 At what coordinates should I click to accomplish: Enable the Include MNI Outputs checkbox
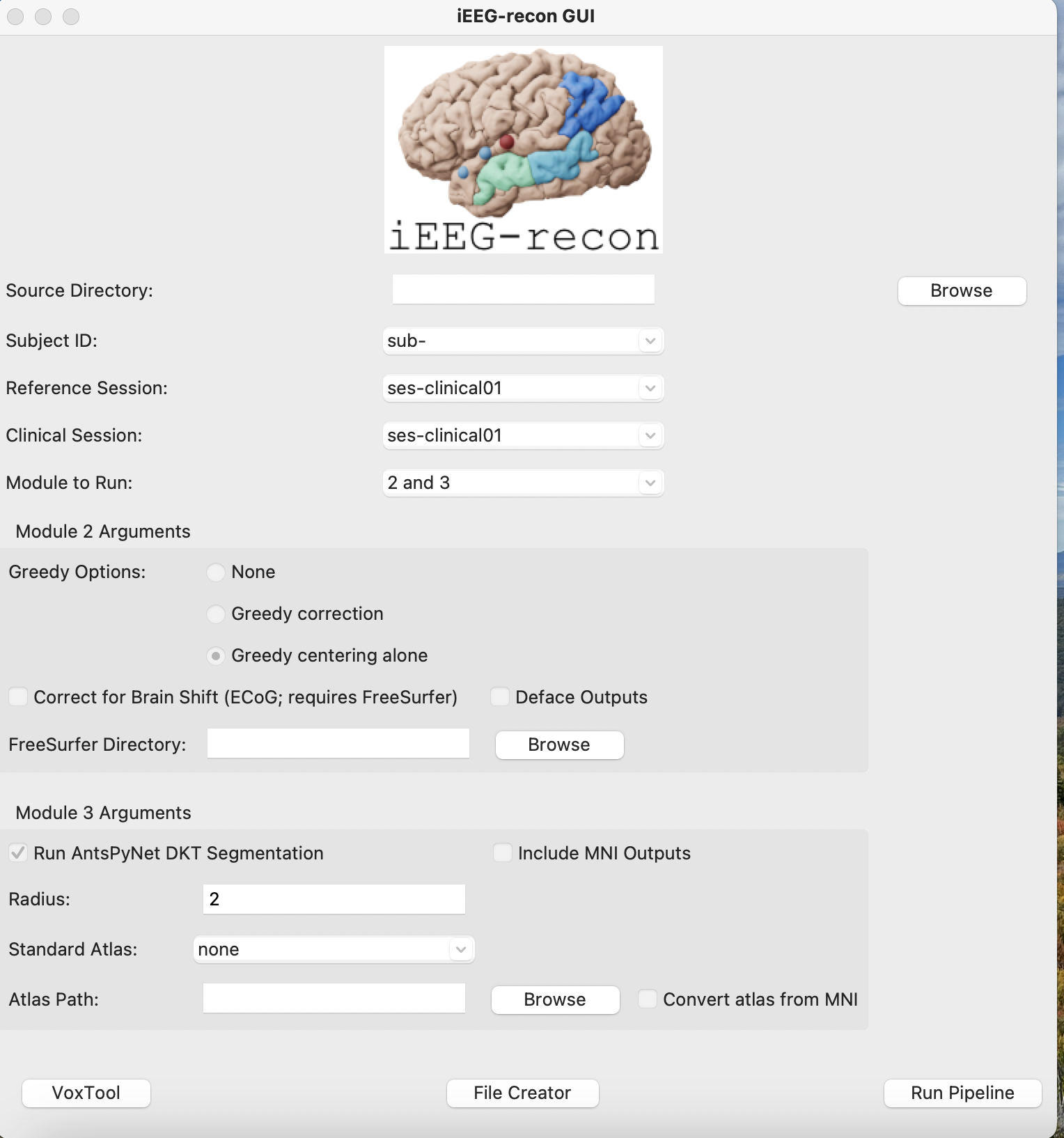click(x=503, y=852)
